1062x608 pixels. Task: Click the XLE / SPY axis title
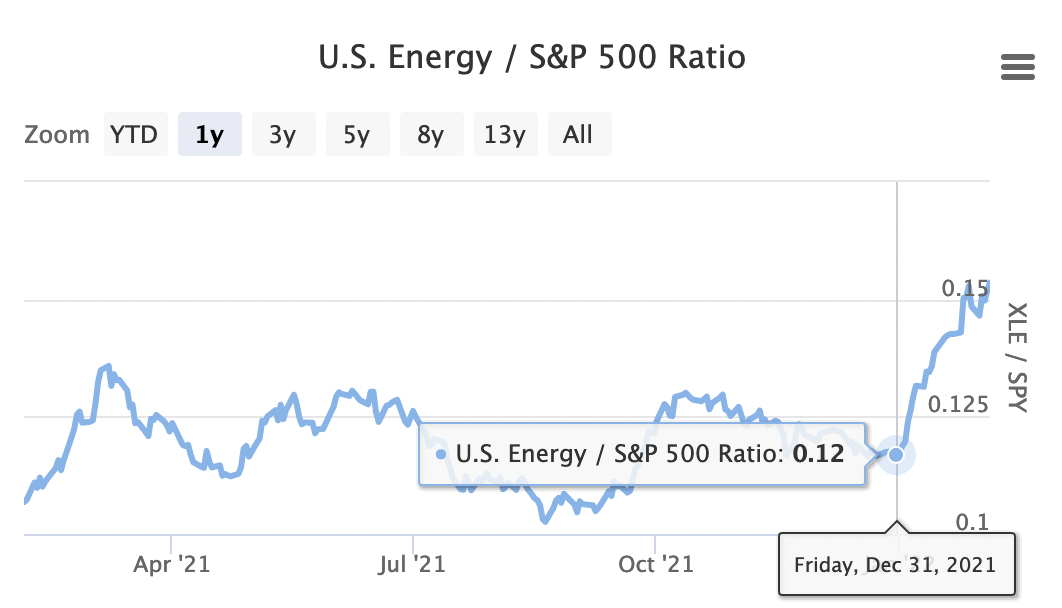(x=1017, y=359)
